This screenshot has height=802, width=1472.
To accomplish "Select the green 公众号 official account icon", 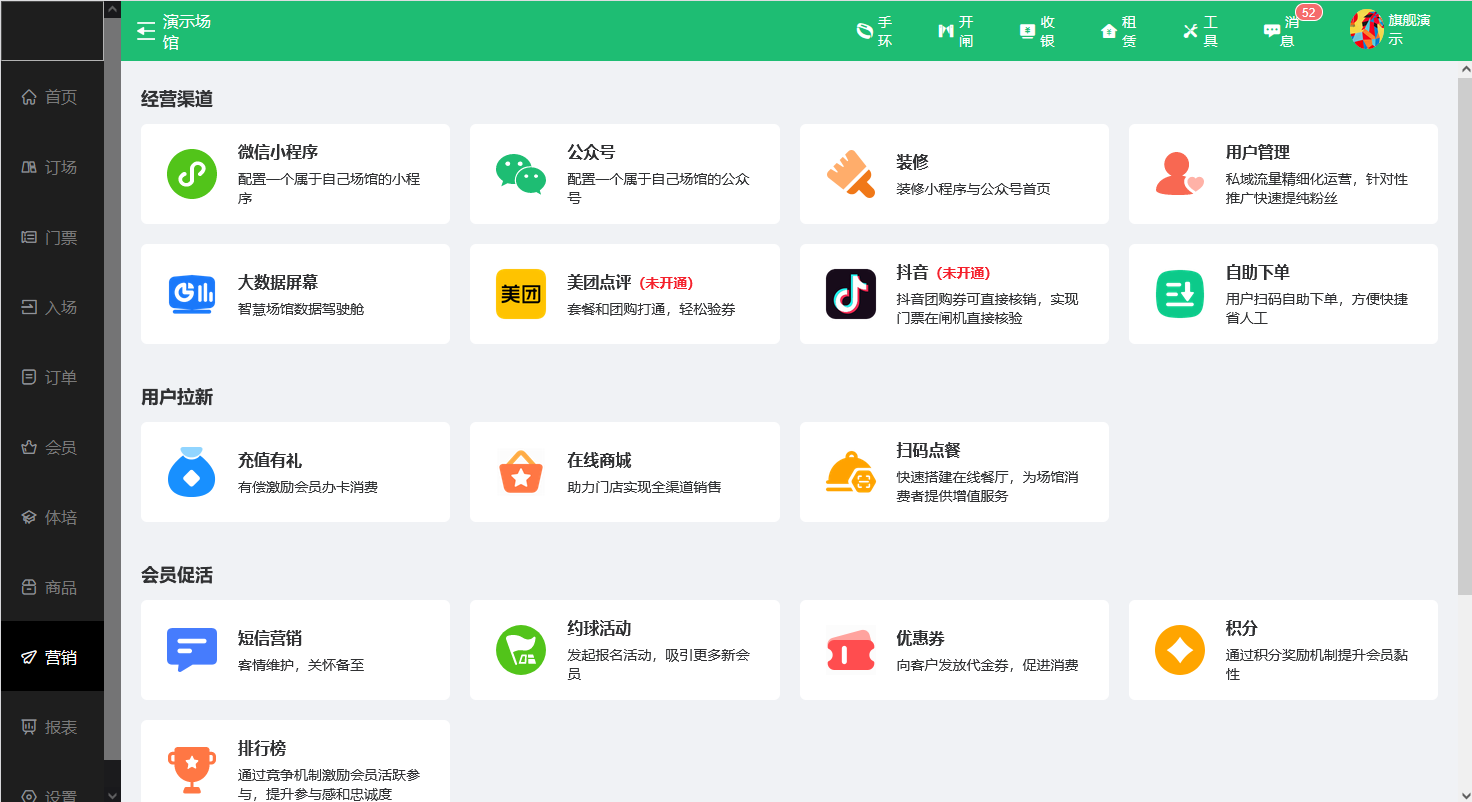I will click(x=520, y=173).
